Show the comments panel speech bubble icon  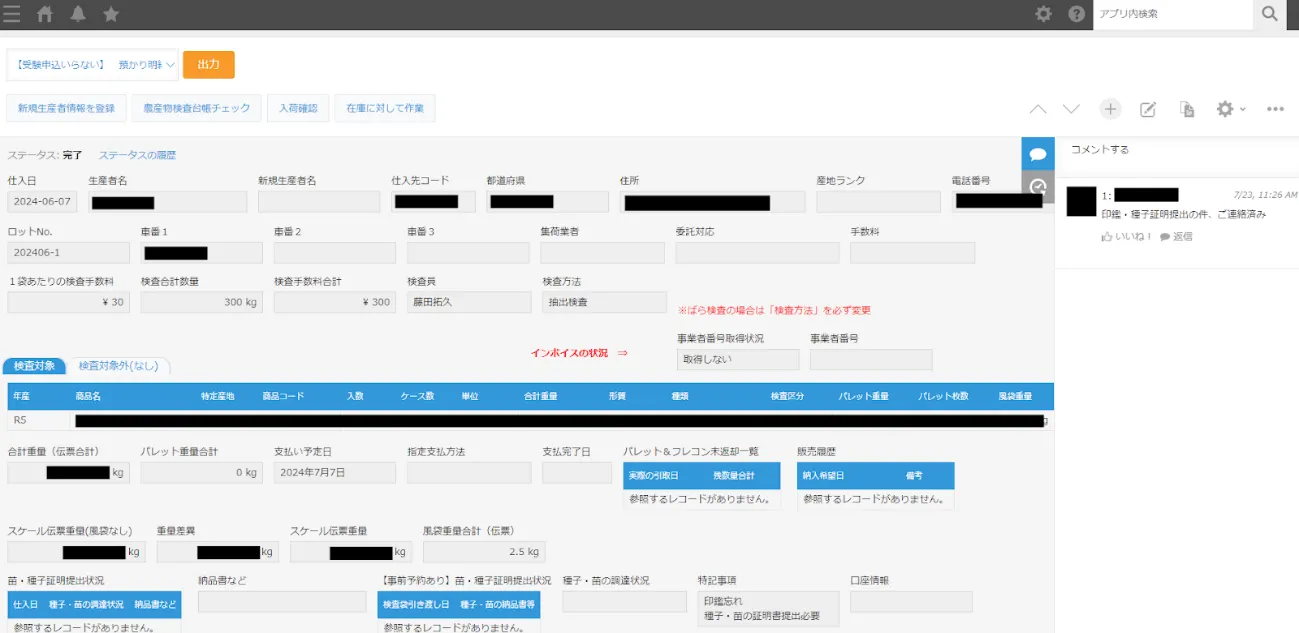point(1038,154)
